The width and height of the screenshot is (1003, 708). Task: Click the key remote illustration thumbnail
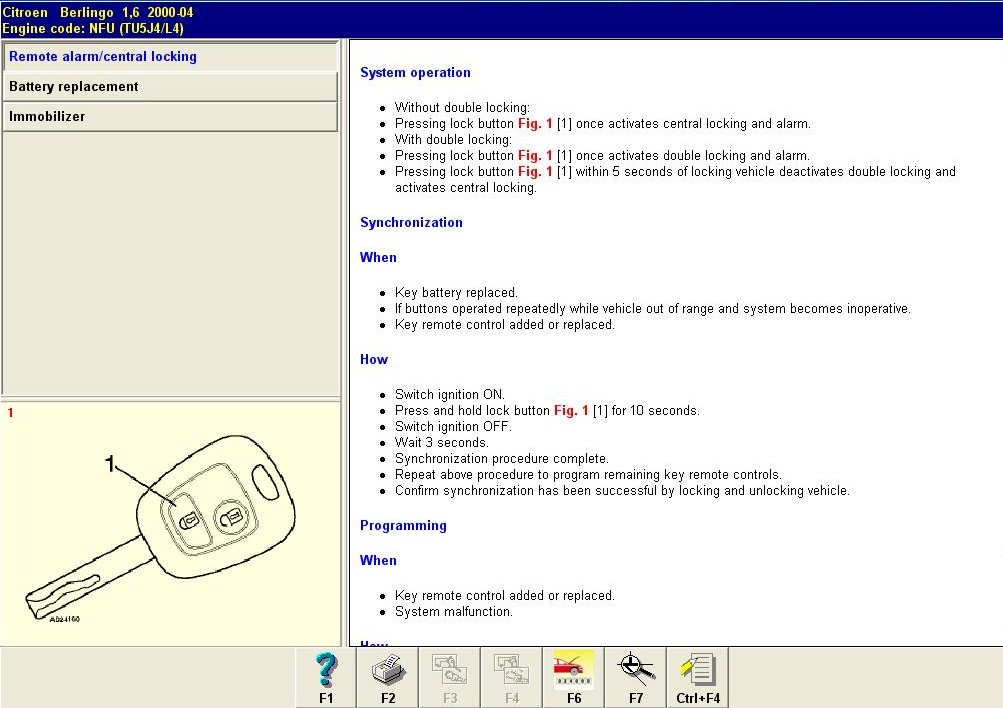tap(160, 528)
